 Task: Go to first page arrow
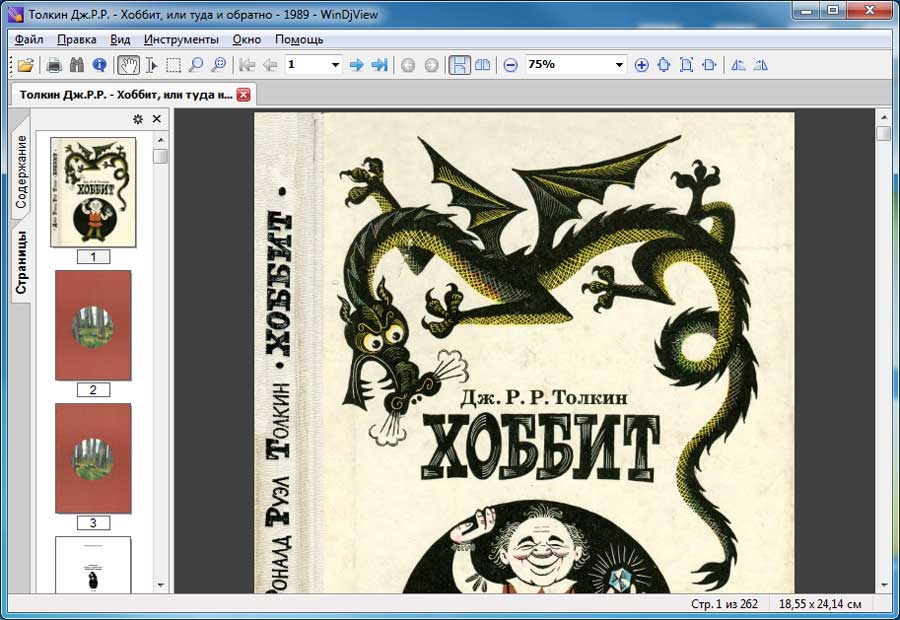pyautogui.click(x=247, y=65)
